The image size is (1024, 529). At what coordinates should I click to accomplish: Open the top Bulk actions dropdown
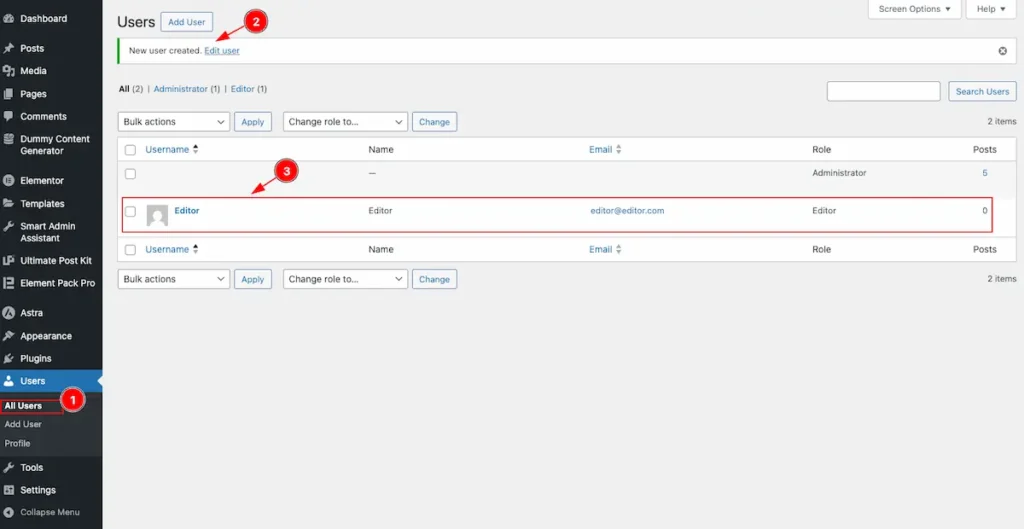click(x=174, y=122)
